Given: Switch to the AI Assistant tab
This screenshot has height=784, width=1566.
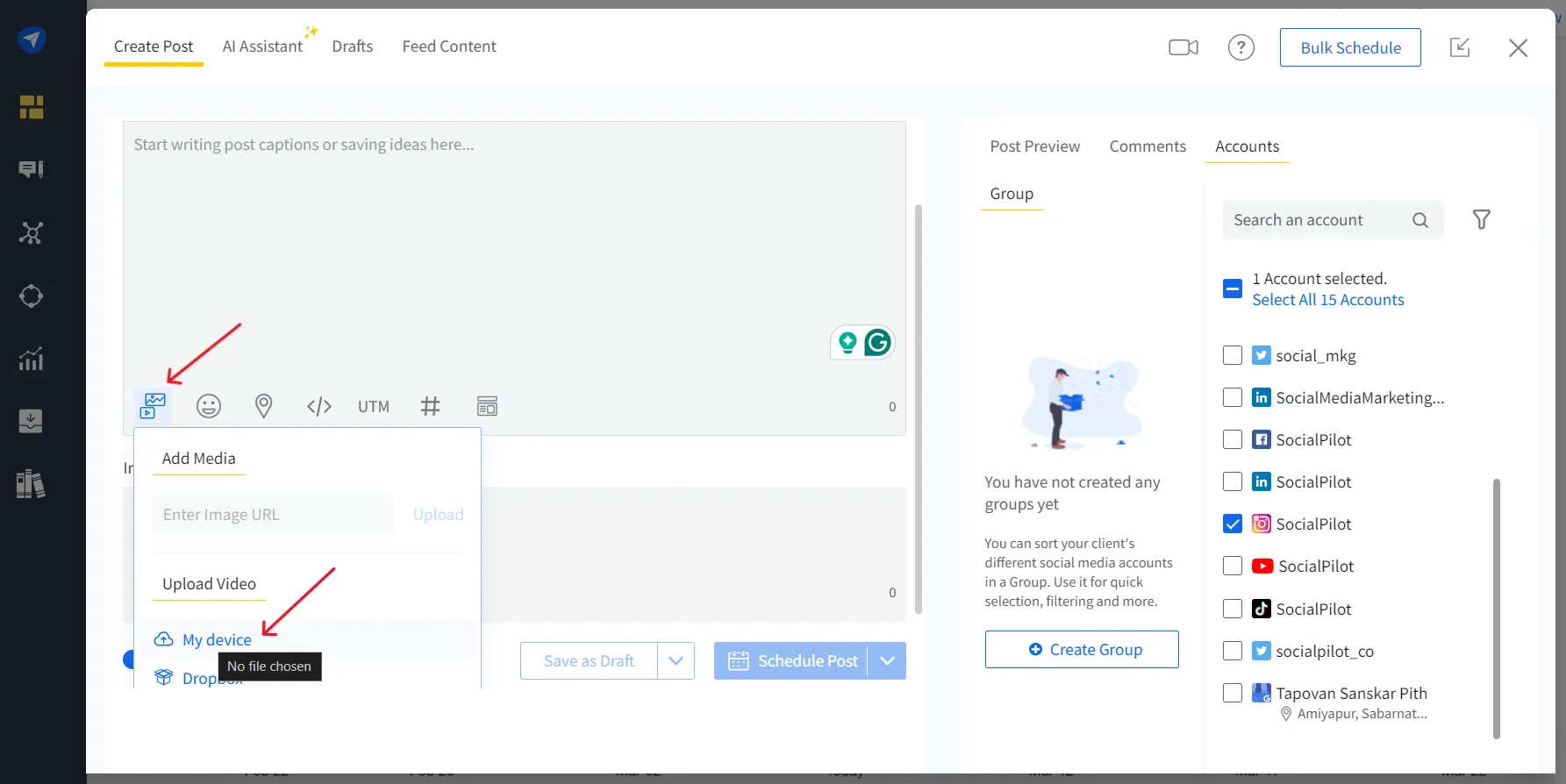Looking at the screenshot, I should [262, 46].
